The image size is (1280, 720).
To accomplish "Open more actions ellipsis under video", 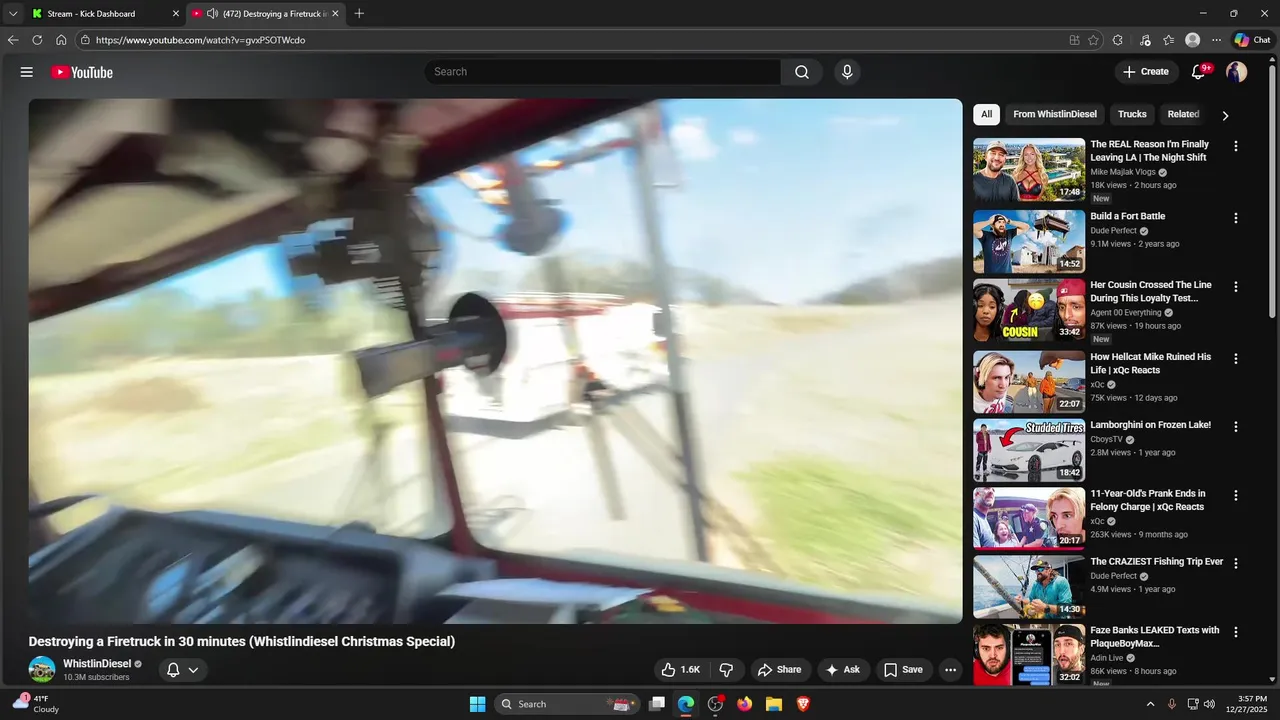I will click(x=951, y=670).
